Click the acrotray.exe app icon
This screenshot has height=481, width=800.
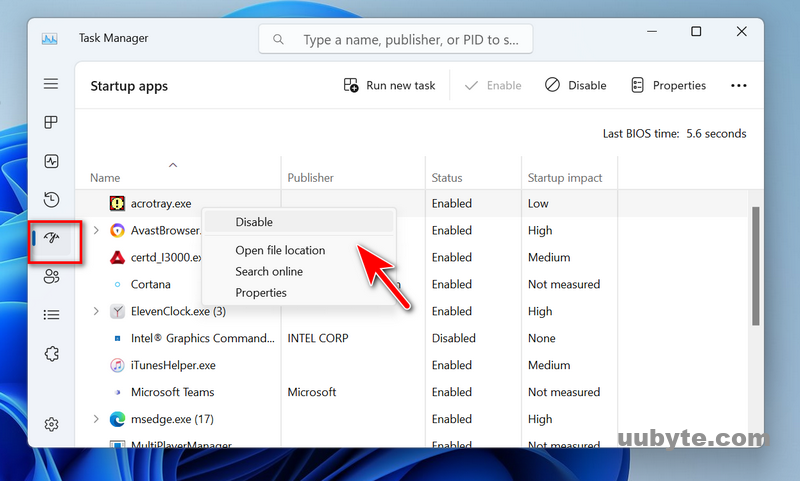click(x=117, y=204)
